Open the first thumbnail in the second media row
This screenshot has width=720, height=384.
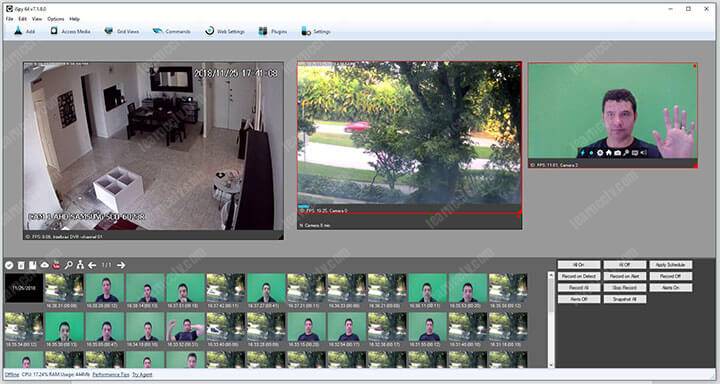point(24,327)
